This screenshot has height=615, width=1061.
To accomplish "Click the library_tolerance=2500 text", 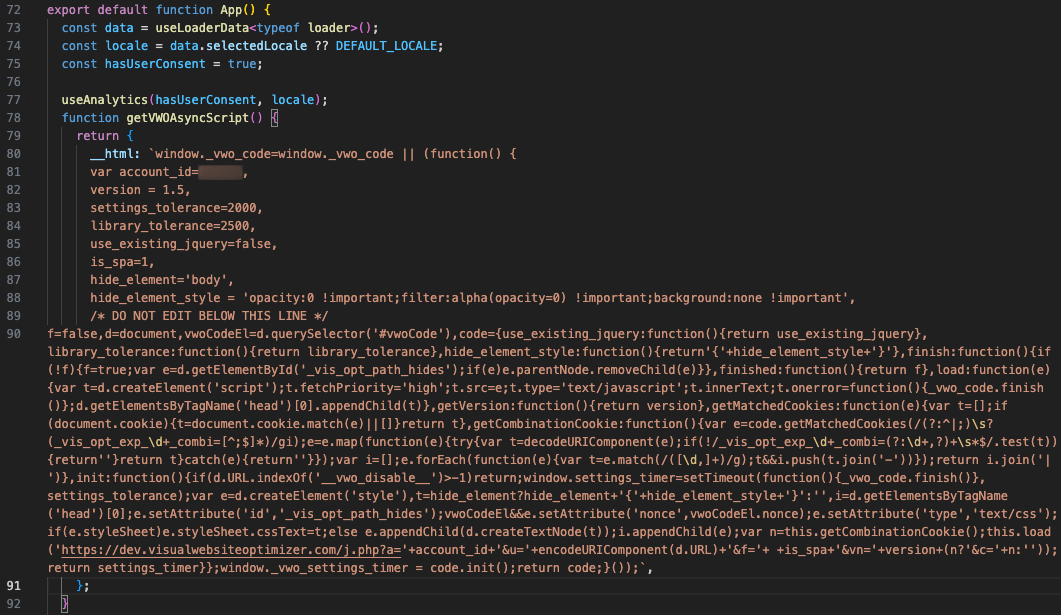I will [x=172, y=226].
